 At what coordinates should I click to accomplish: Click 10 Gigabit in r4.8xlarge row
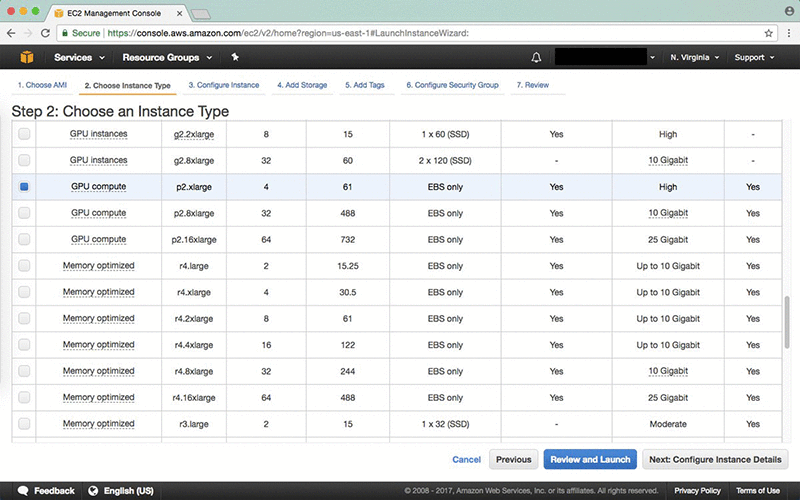pos(668,371)
